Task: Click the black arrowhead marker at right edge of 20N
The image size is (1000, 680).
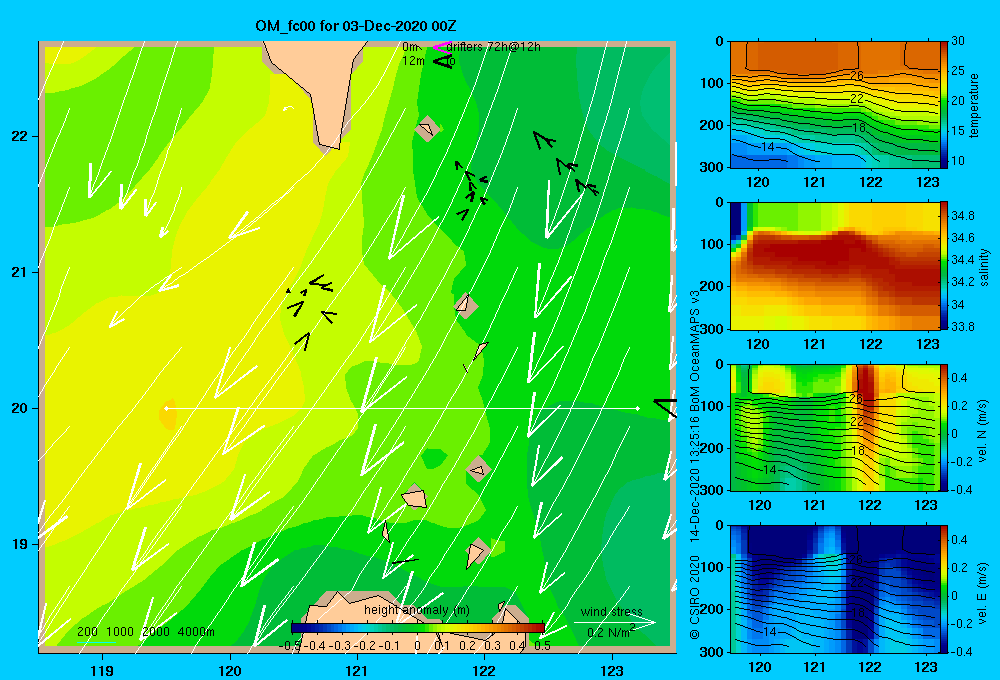Action: pos(665,408)
